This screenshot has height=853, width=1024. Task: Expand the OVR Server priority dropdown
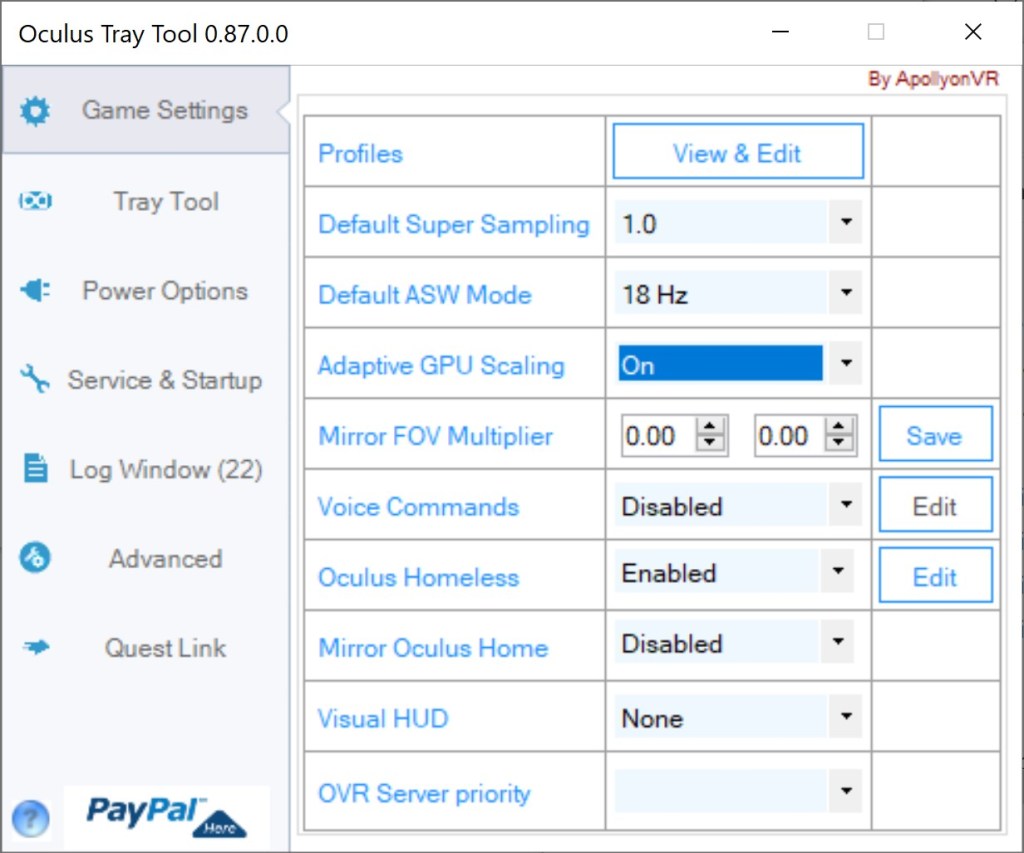click(845, 792)
